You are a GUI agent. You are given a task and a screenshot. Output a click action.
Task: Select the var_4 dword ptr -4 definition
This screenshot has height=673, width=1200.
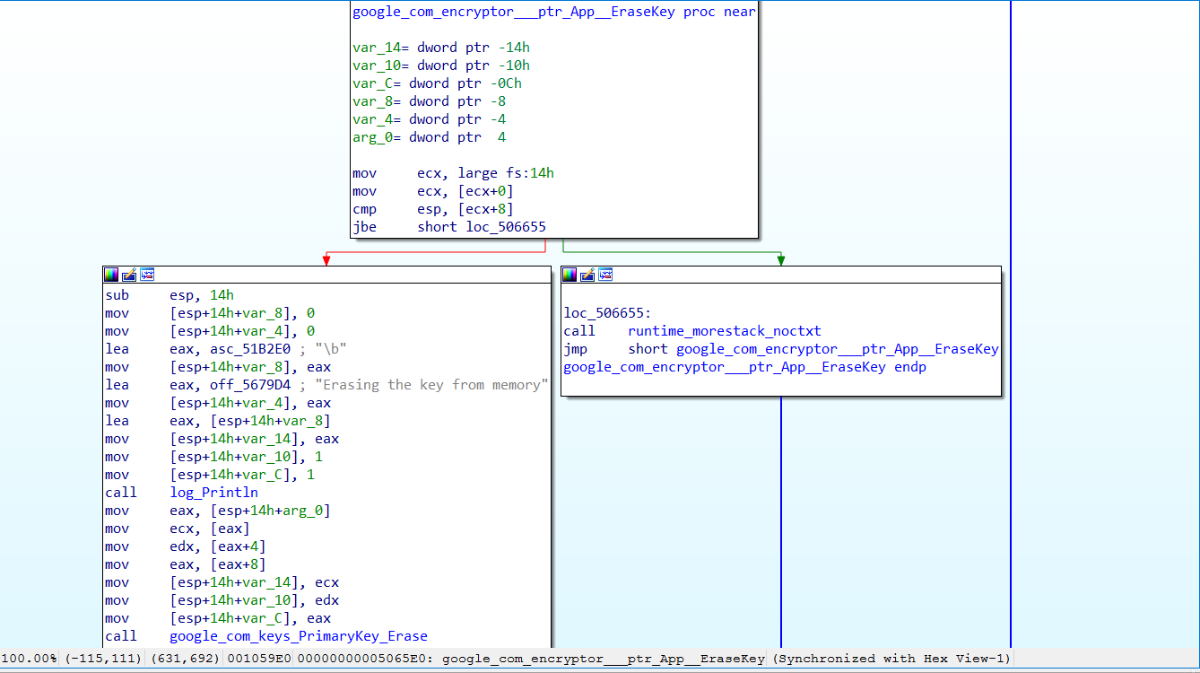[x=429, y=120]
